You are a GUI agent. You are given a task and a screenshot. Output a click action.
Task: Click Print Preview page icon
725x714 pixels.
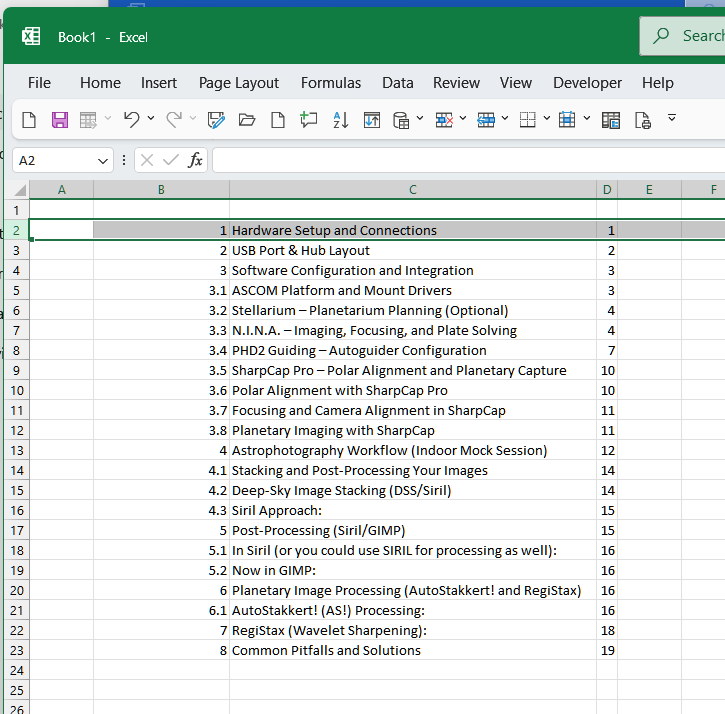[x=643, y=120]
